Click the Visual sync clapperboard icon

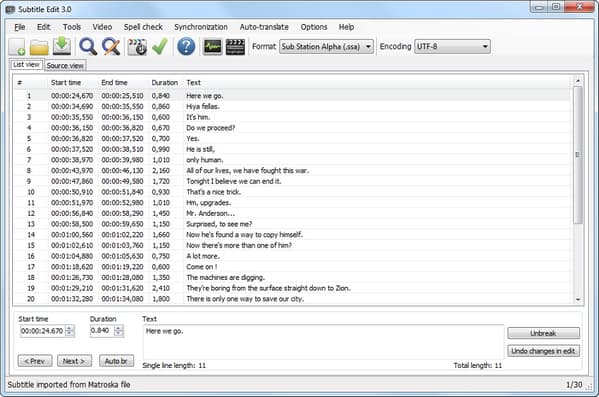point(137,47)
